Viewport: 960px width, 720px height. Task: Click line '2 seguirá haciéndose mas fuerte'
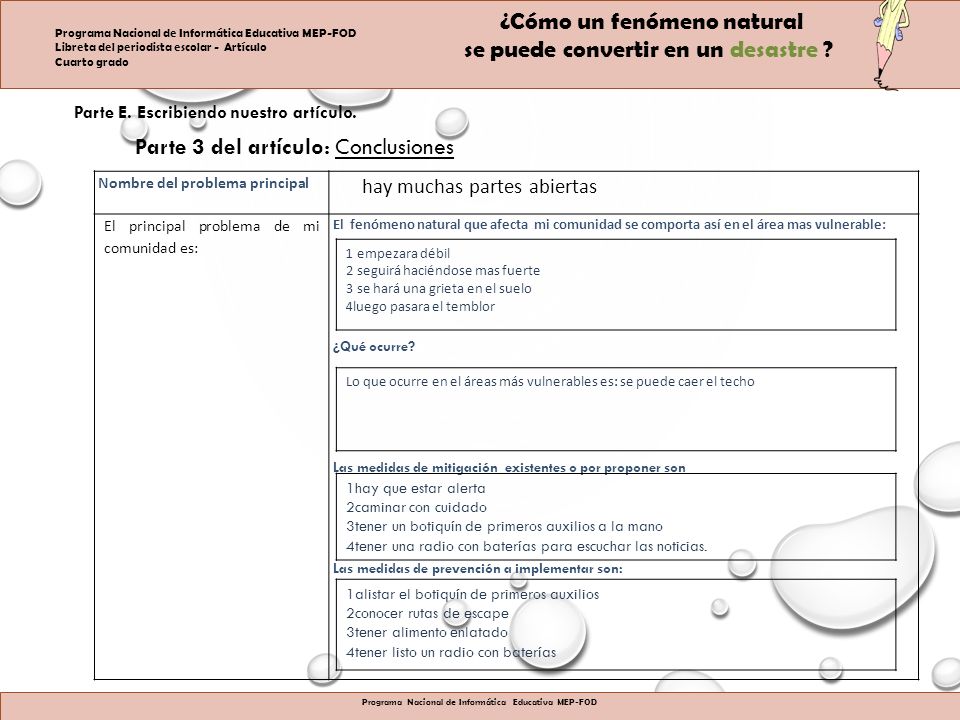point(443,271)
